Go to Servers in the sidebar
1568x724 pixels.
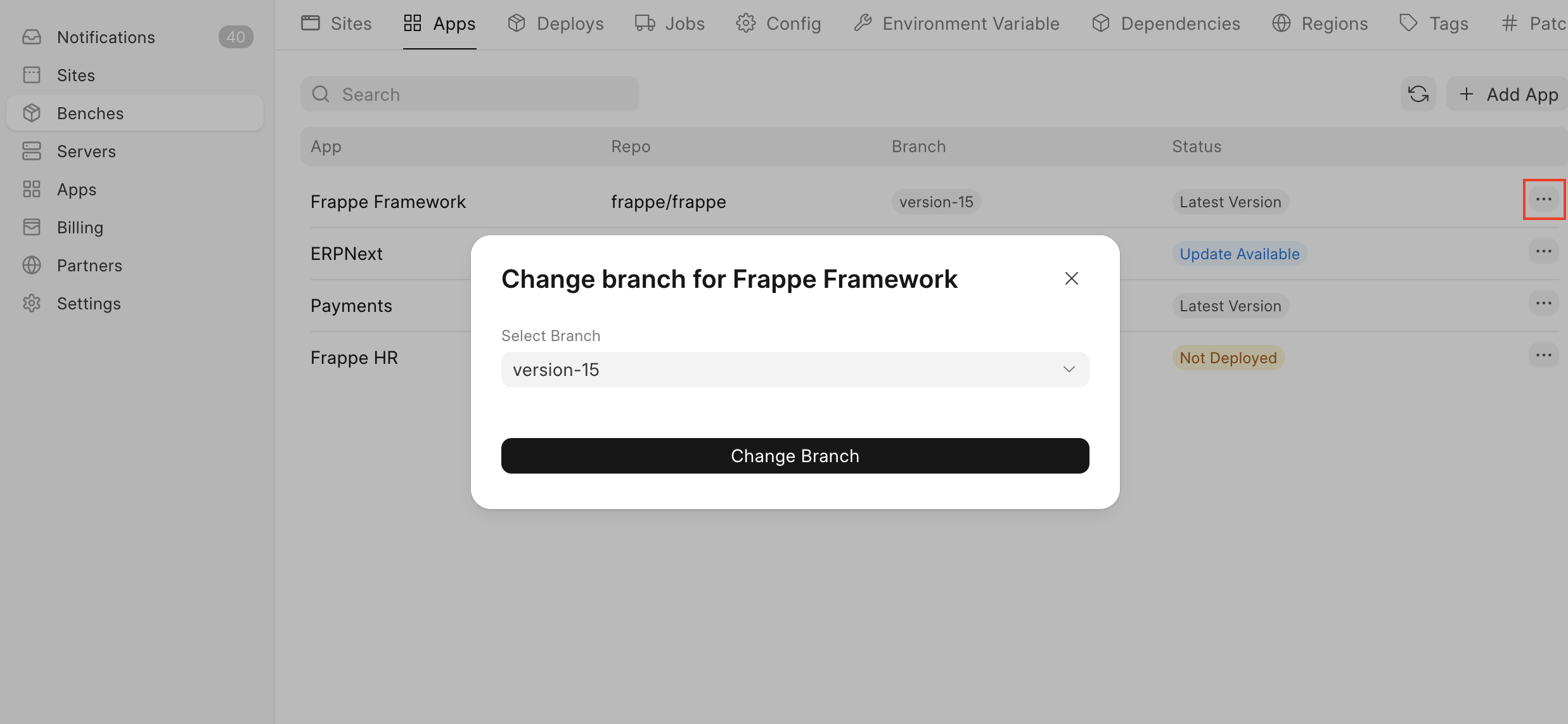pos(86,152)
